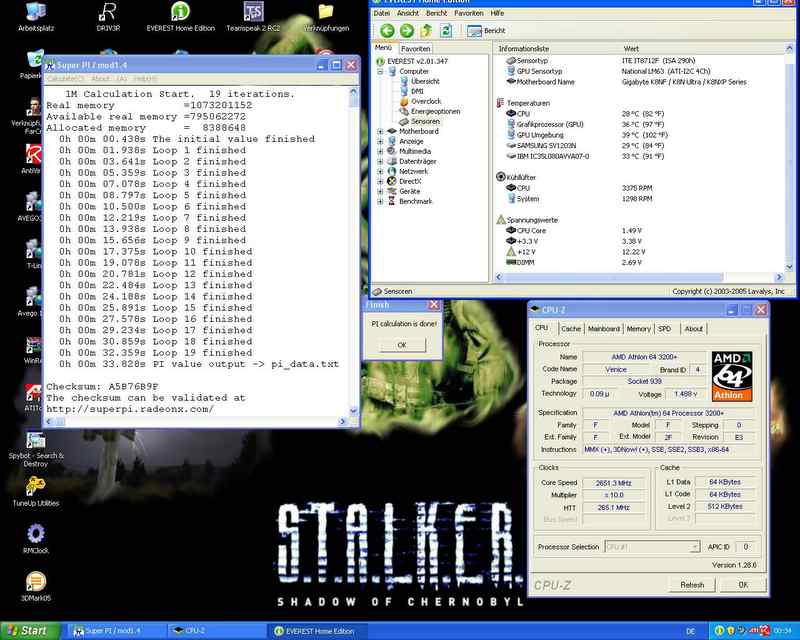Expand the Netzwerk tree node
Viewport: 800px width, 640px height.
pos(380,171)
